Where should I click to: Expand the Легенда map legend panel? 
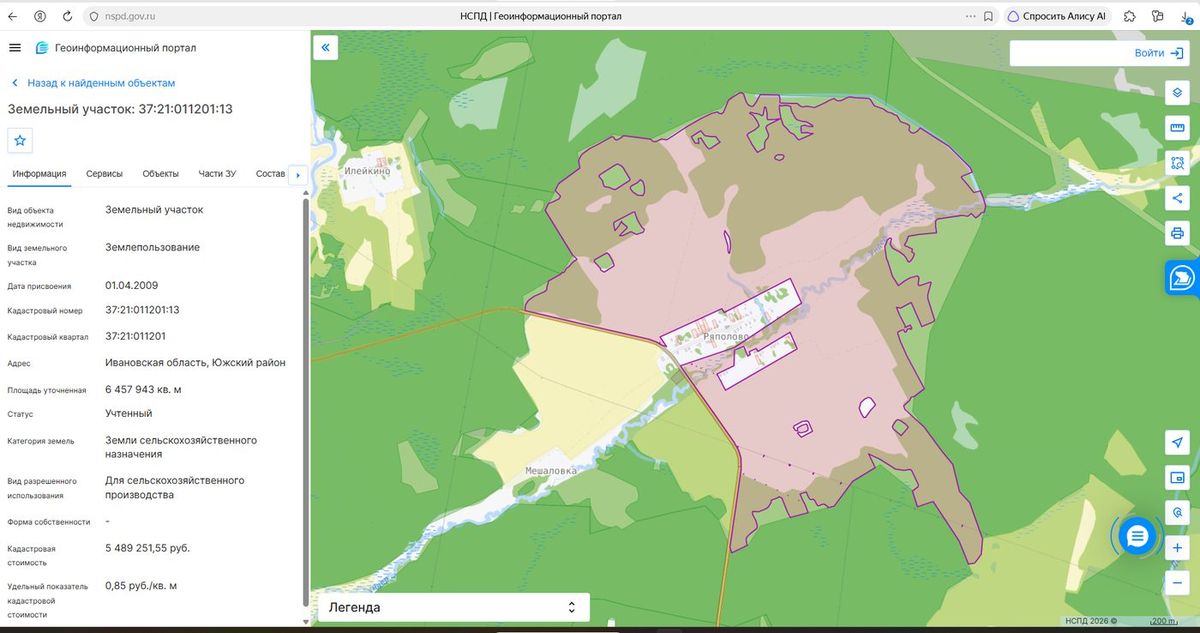click(454, 607)
